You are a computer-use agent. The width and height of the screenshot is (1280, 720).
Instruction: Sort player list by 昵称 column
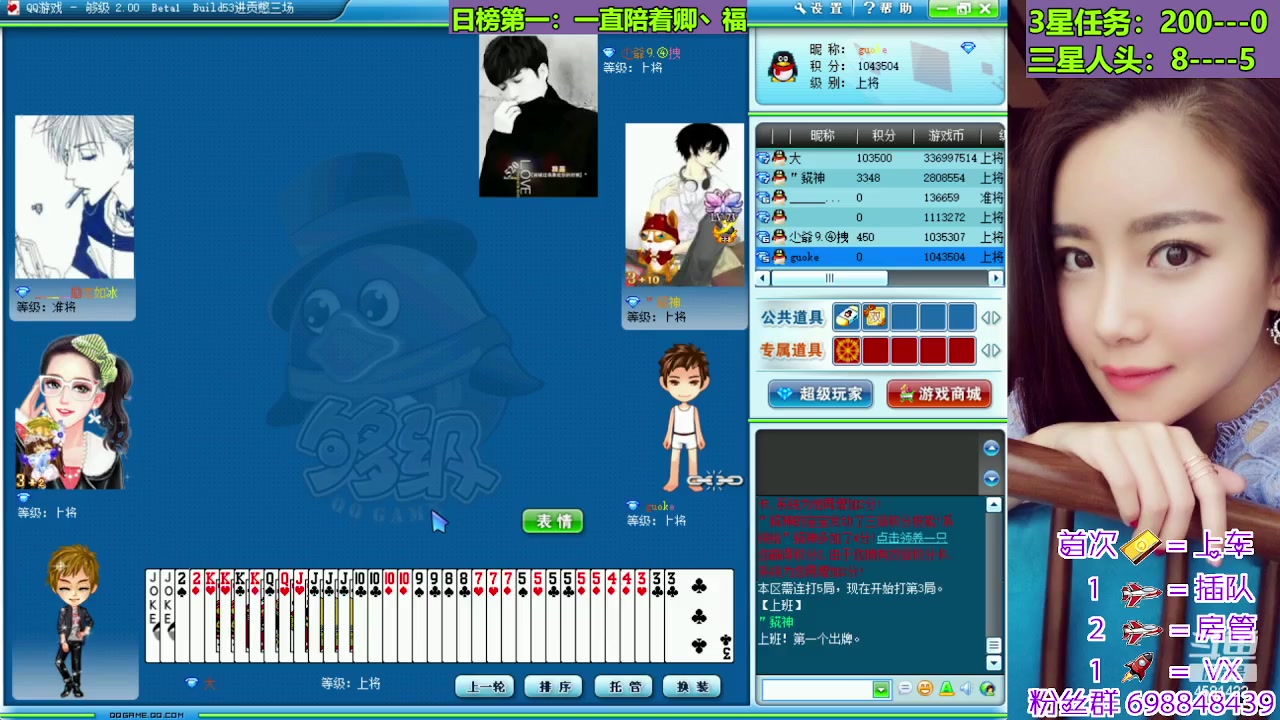(x=822, y=136)
